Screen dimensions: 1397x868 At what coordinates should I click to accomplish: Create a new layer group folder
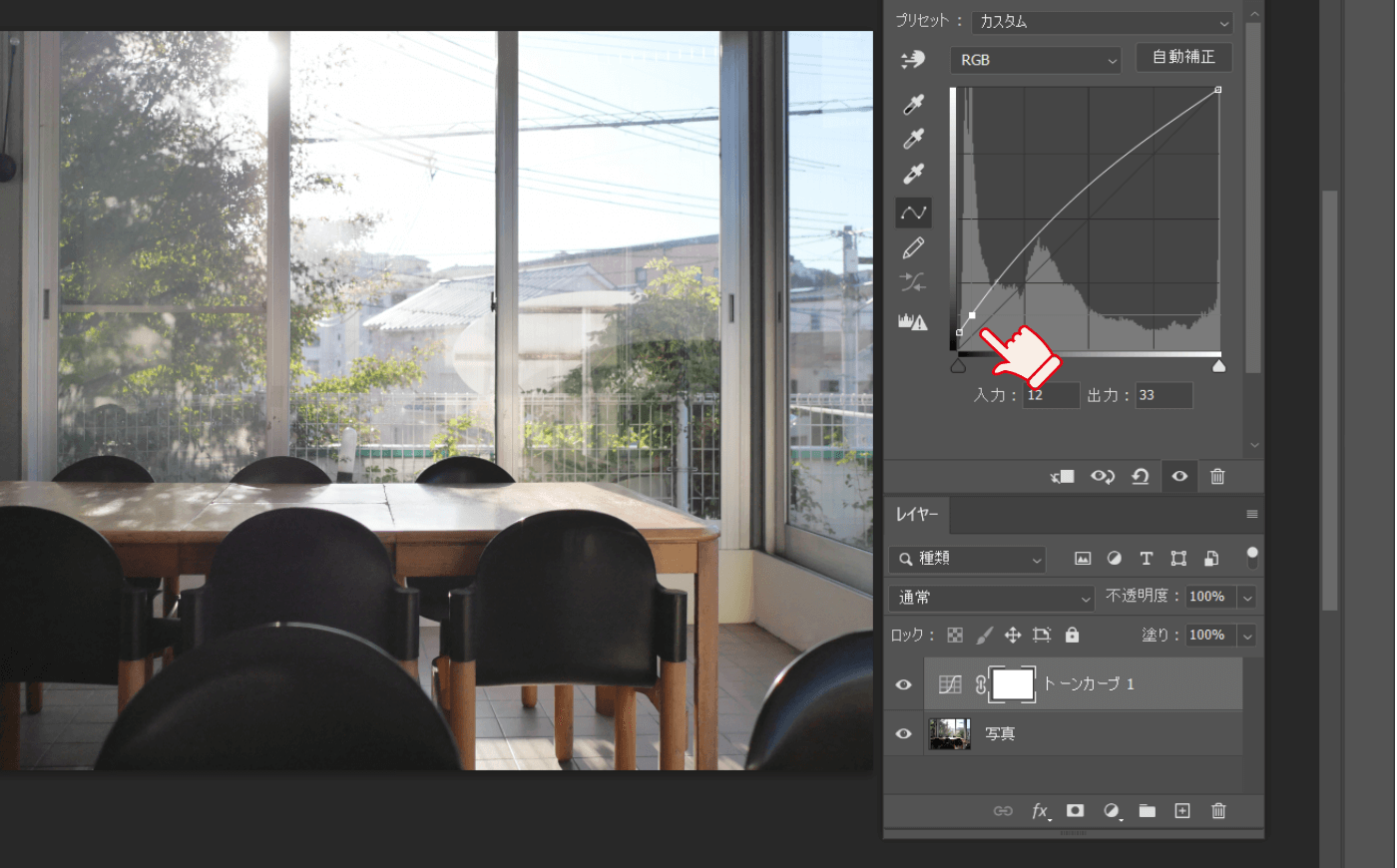[1148, 811]
